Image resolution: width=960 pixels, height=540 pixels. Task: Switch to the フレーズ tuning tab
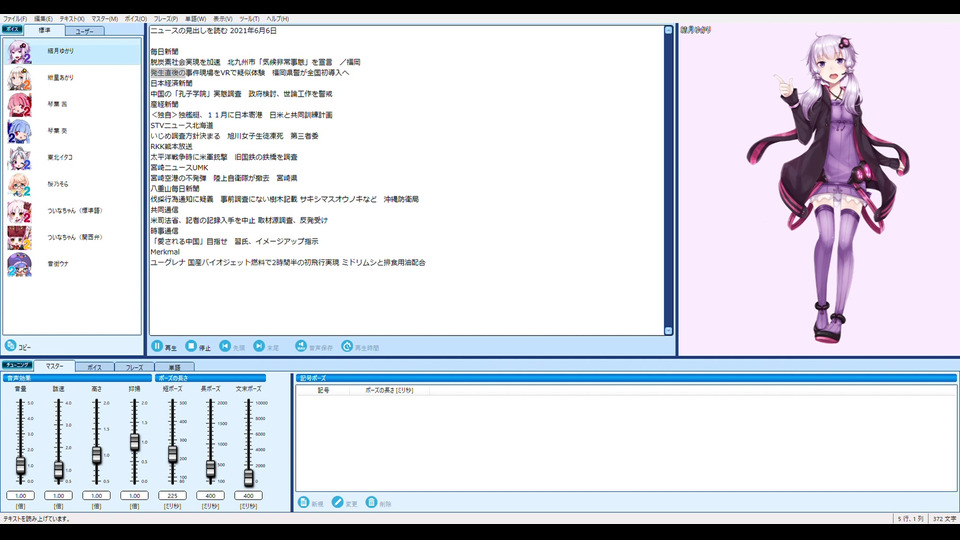point(134,367)
